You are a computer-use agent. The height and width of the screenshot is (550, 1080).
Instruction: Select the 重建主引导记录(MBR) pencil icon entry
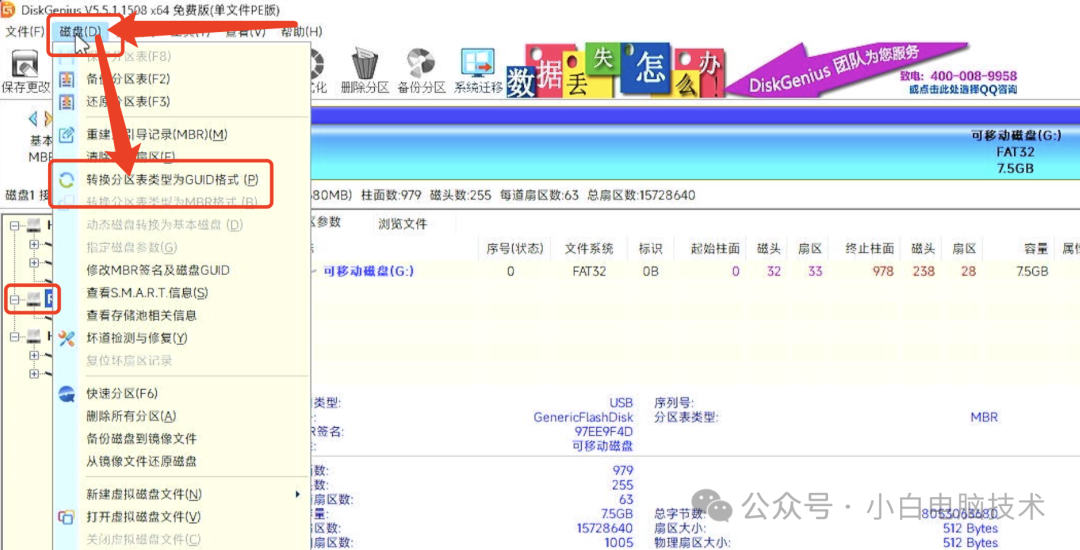(x=66, y=135)
